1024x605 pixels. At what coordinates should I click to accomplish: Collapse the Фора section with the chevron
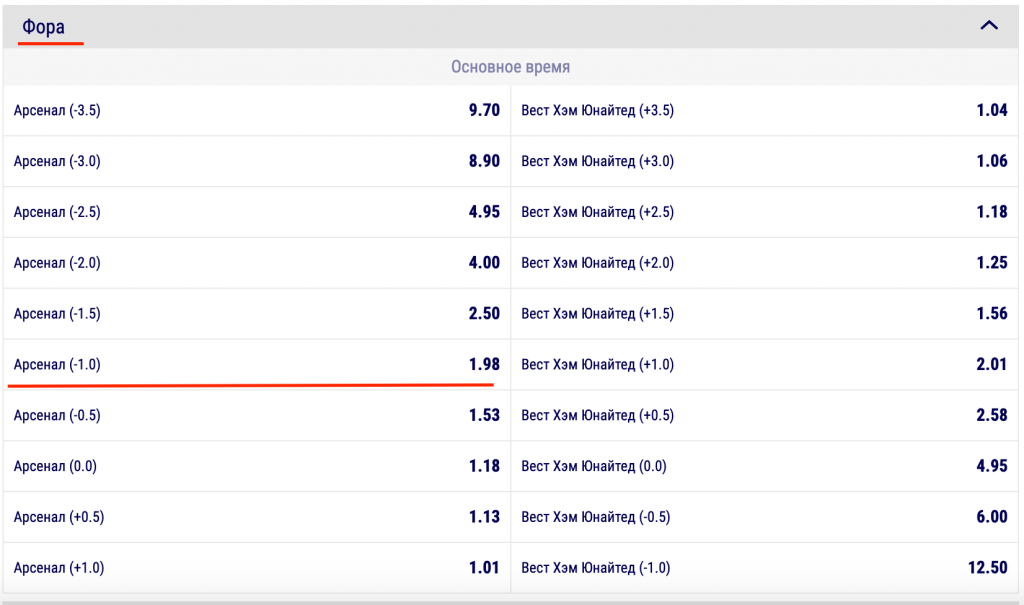(989, 25)
